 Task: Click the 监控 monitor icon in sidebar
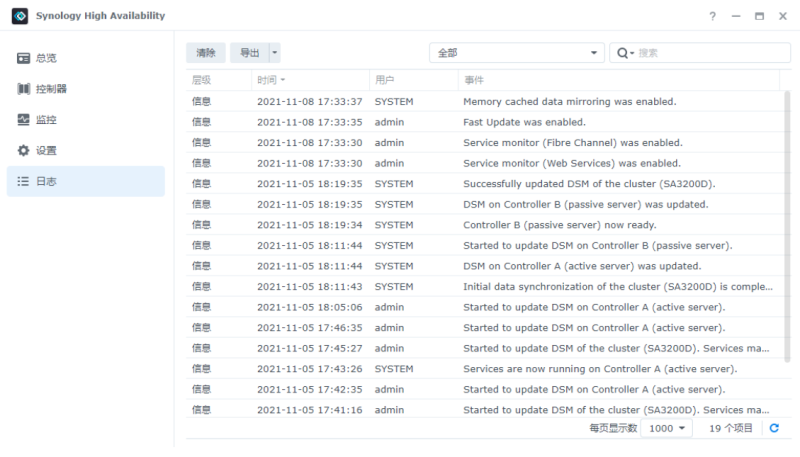[23, 120]
